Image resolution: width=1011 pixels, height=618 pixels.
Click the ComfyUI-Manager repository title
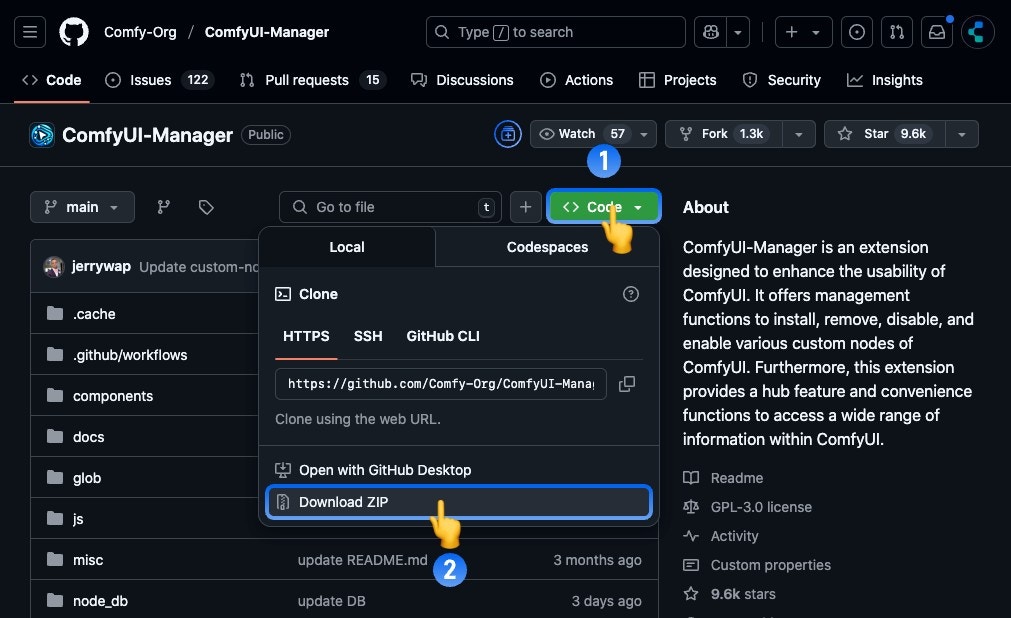coord(147,135)
